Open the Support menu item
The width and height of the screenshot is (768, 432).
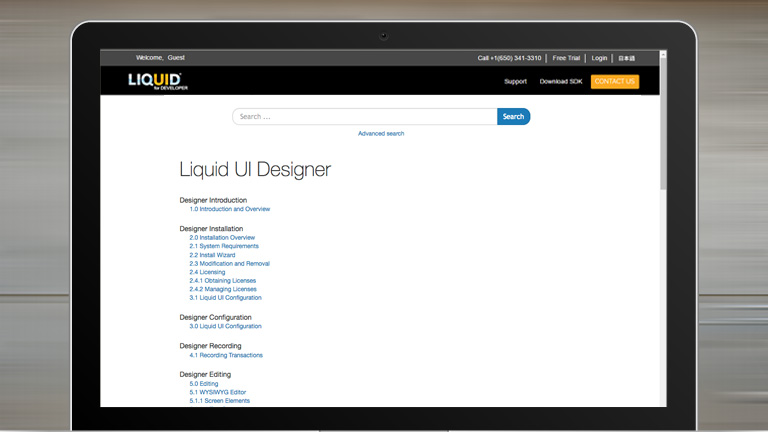(x=515, y=81)
